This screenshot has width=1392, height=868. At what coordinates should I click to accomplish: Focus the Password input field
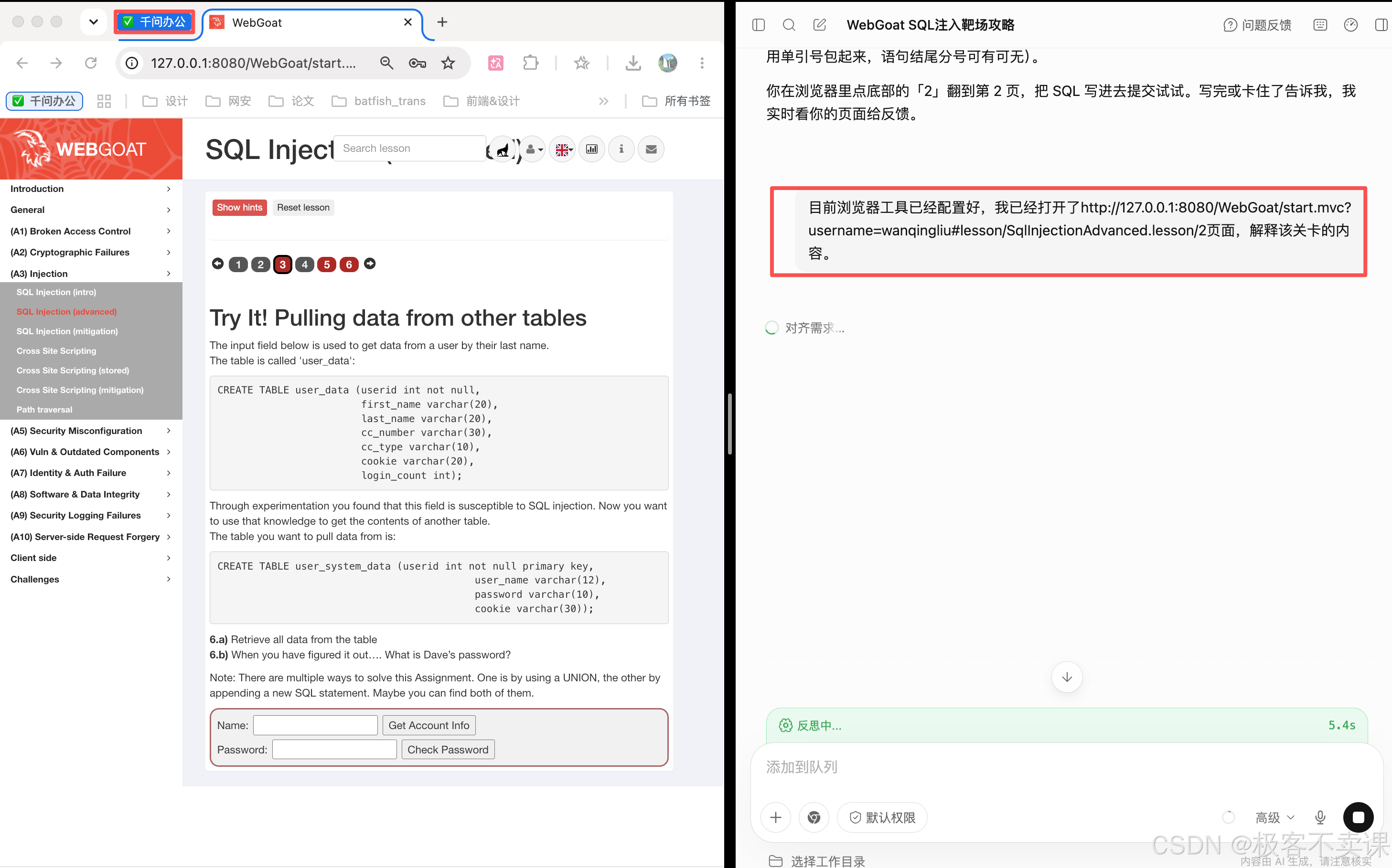click(x=334, y=749)
